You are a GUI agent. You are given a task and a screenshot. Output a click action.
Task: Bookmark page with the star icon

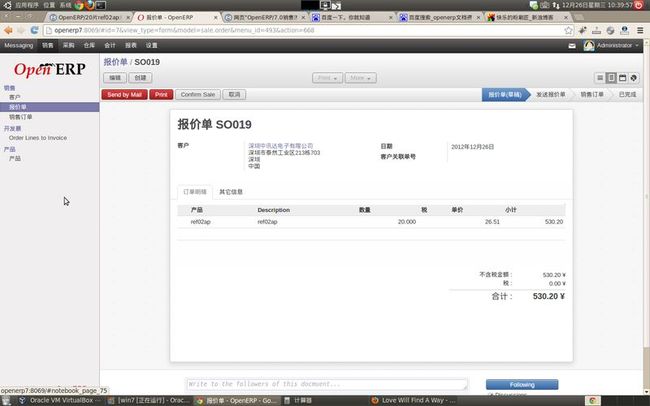[568, 30]
